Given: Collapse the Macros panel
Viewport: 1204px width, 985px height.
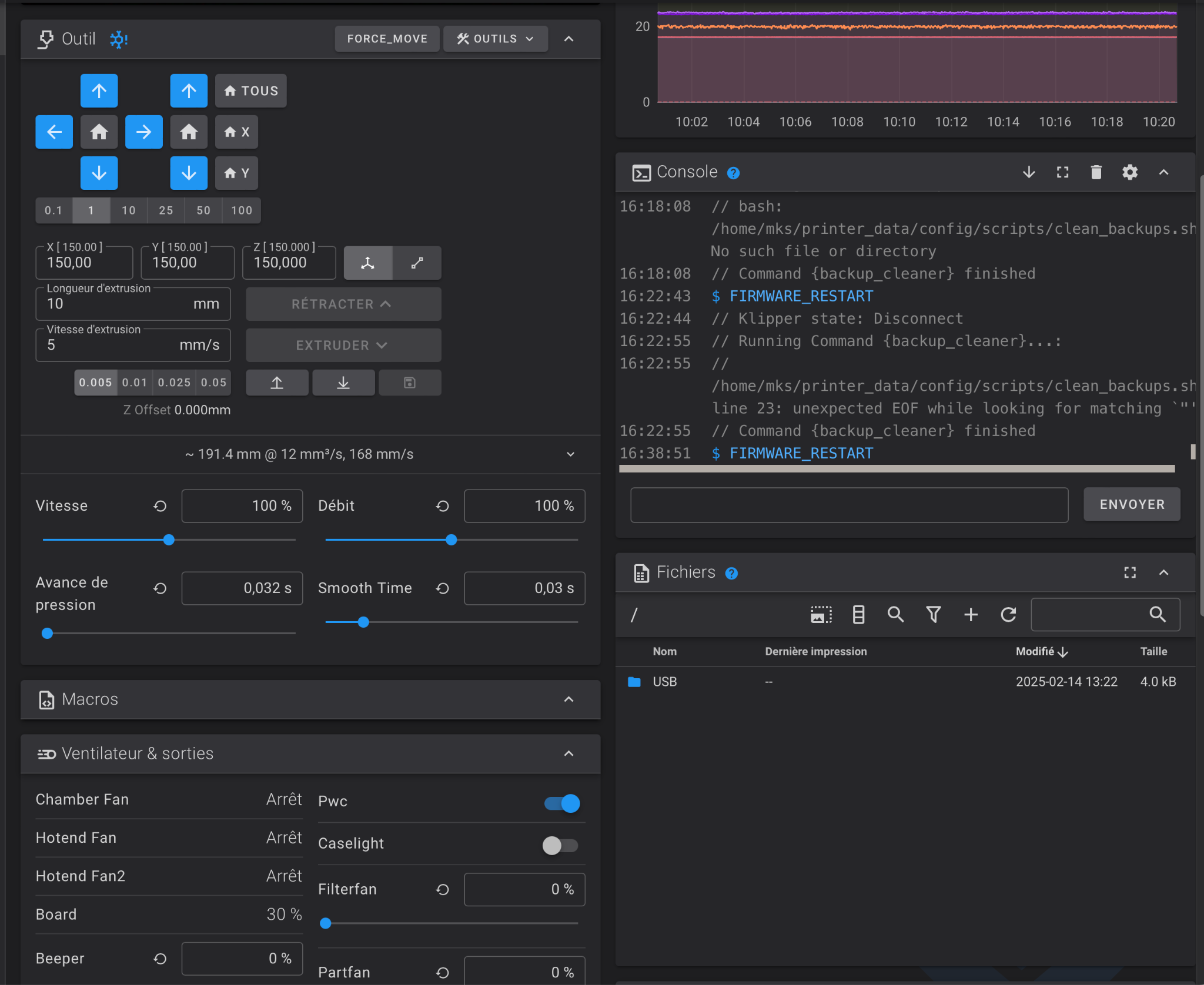Looking at the screenshot, I should pos(568,699).
